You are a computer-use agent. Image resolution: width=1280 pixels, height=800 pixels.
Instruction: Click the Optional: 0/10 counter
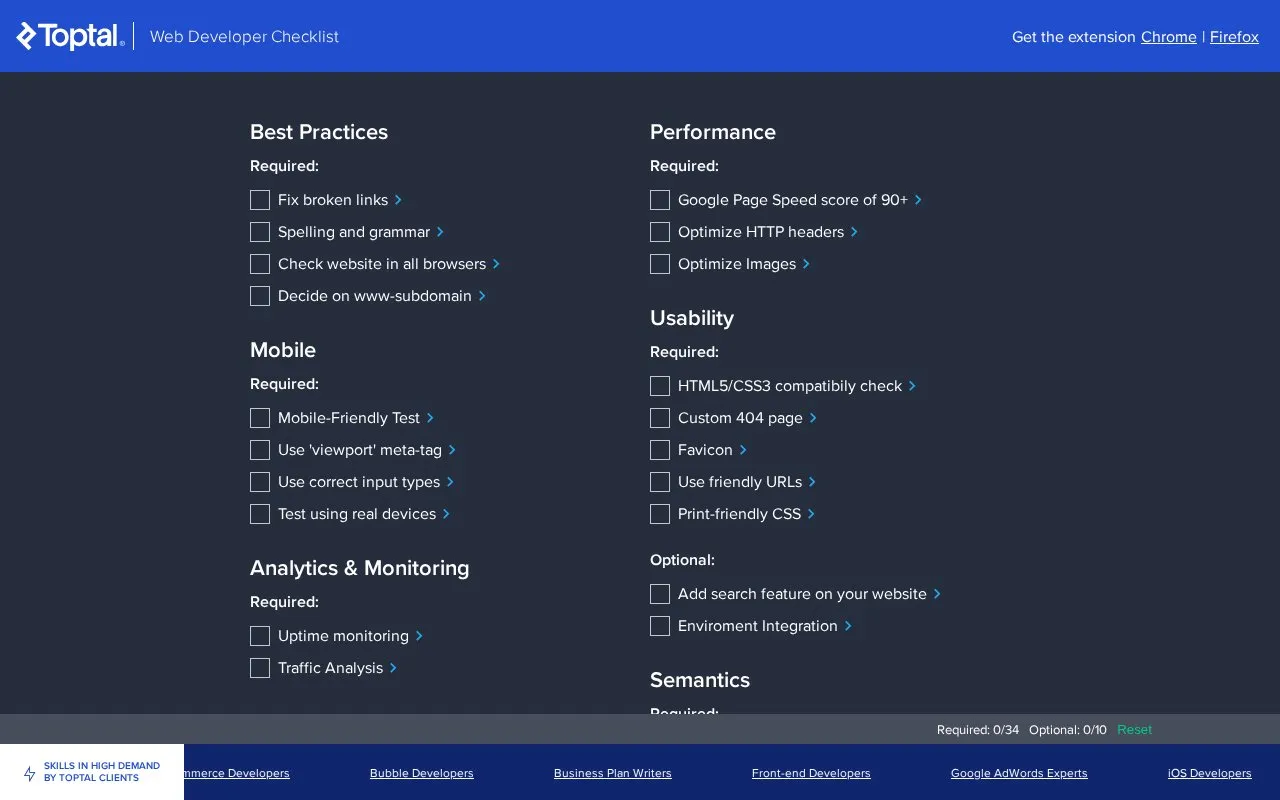[1068, 730]
